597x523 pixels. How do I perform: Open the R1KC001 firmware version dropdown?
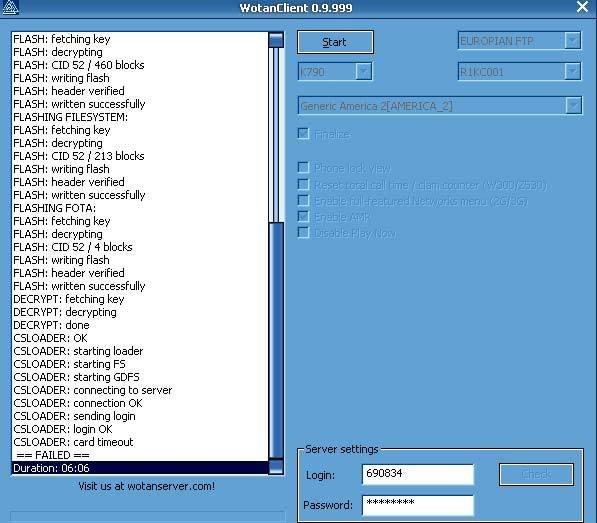click(x=573, y=72)
